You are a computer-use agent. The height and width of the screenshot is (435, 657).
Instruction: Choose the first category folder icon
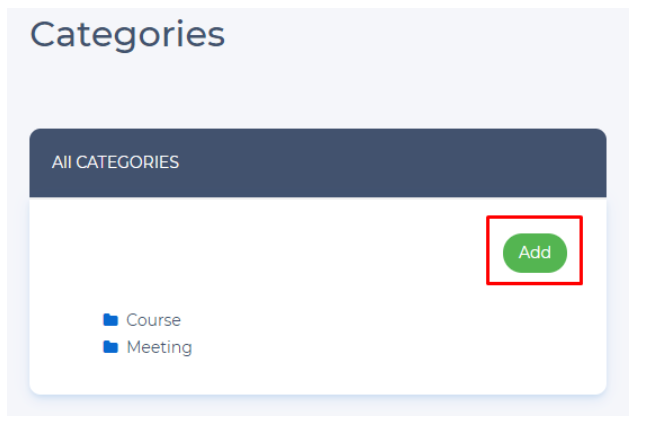click(x=110, y=320)
